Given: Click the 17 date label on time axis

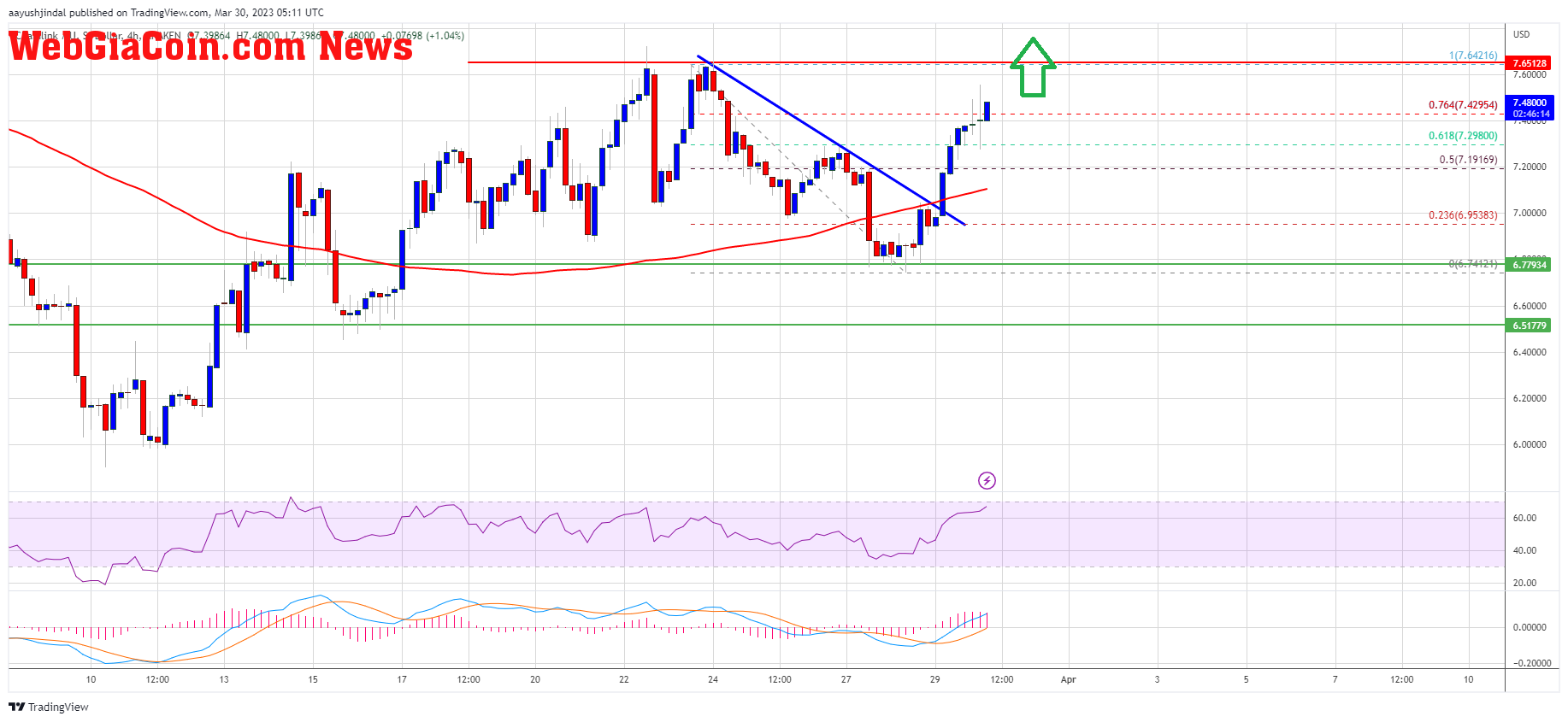Looking at the screenshot, I should [x=402, y=680].
